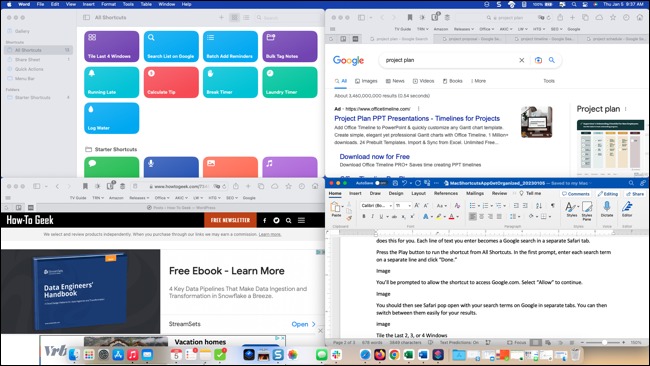Viewport: 650px width, 366px height.
Task: Toggle Underline in Word ribbon
Action: pos(381,216)
